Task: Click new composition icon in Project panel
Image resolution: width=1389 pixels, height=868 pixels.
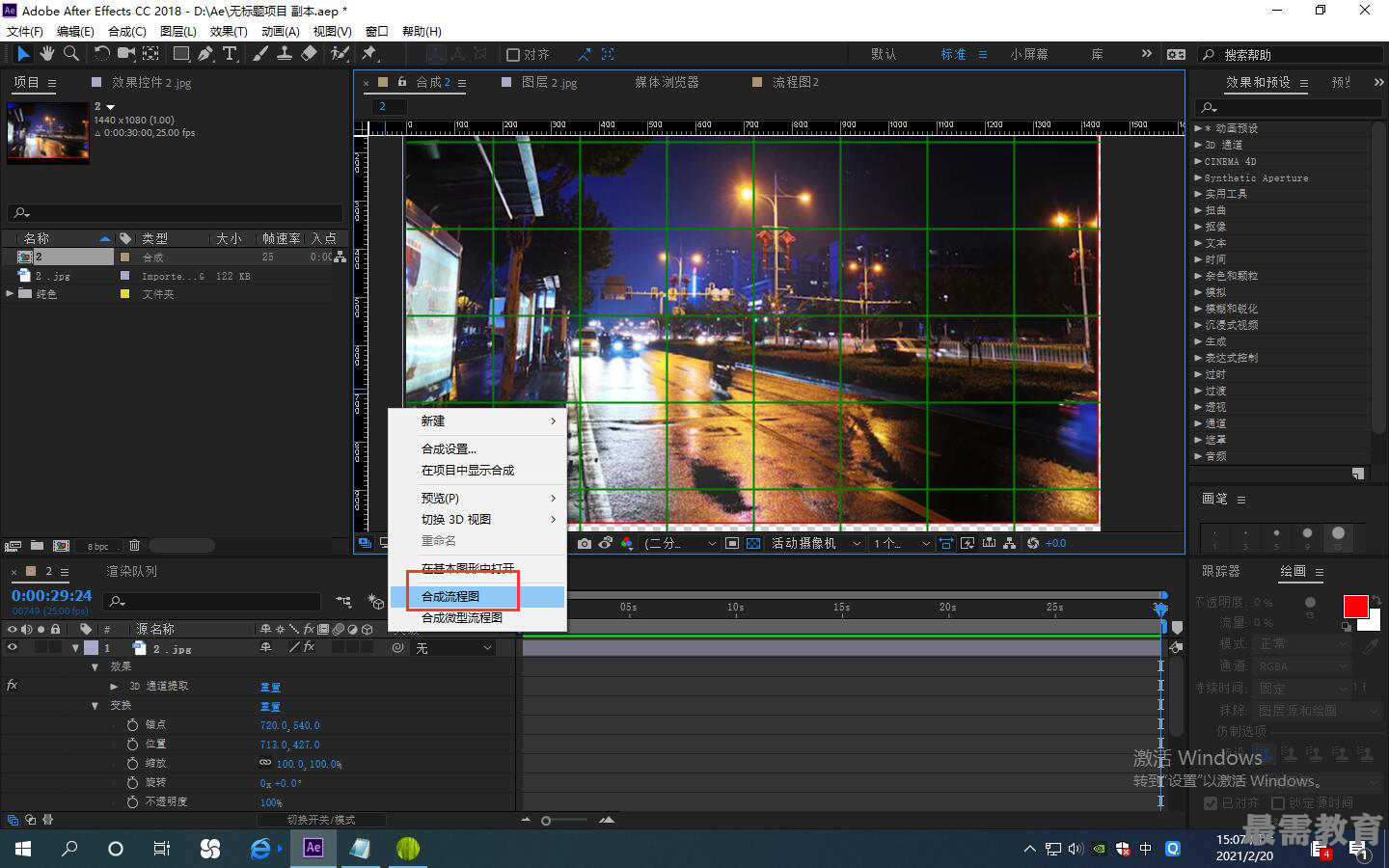Action: [x=61, y=546]
